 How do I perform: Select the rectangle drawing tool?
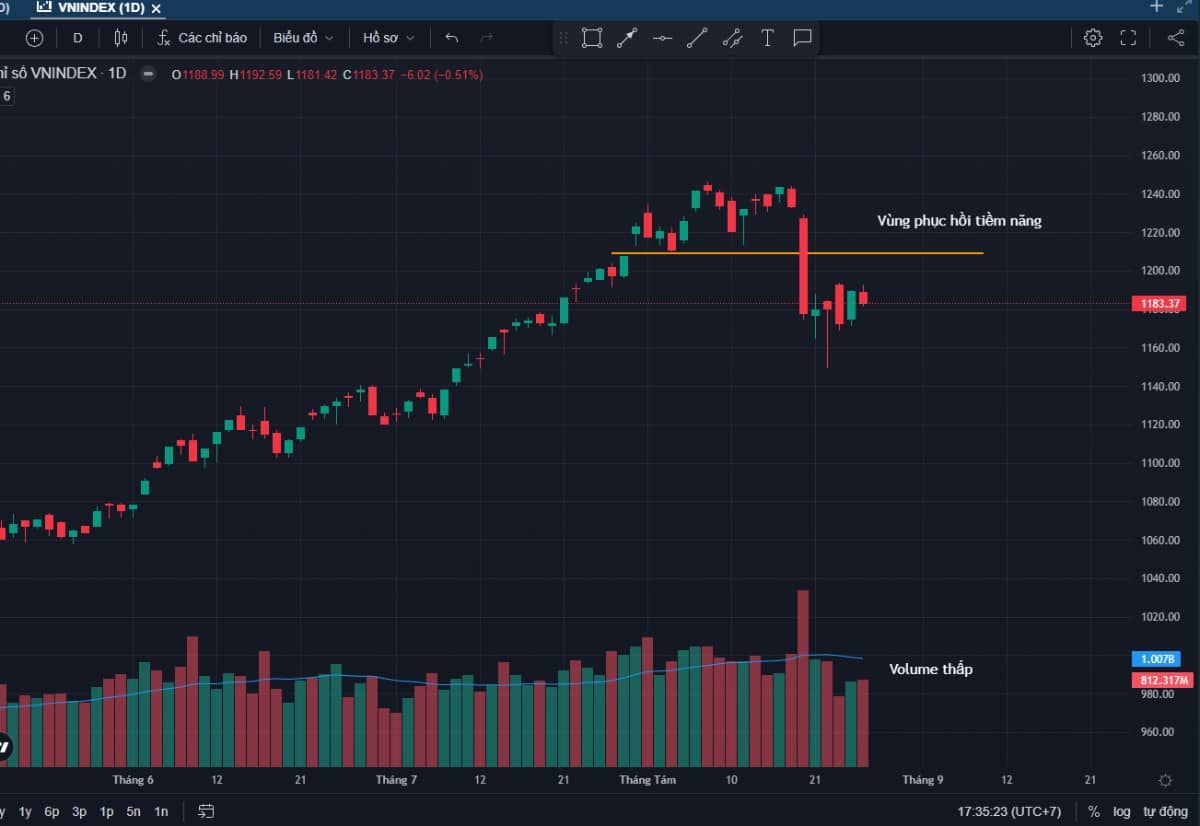tap(592, 38)
